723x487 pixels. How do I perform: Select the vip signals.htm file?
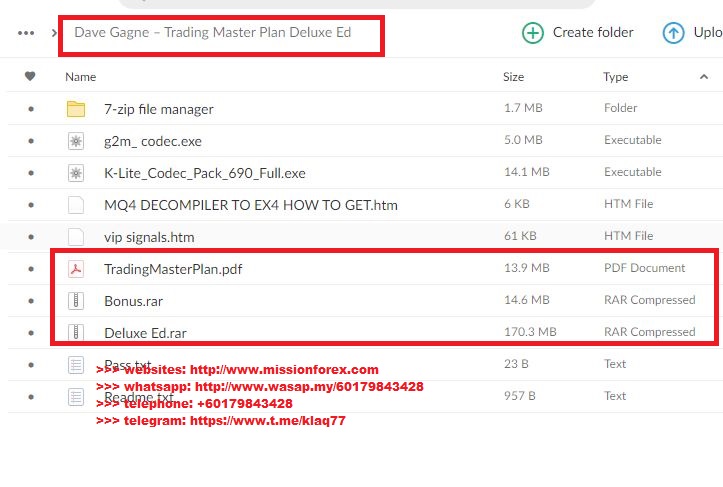click(x=149, y=237)
